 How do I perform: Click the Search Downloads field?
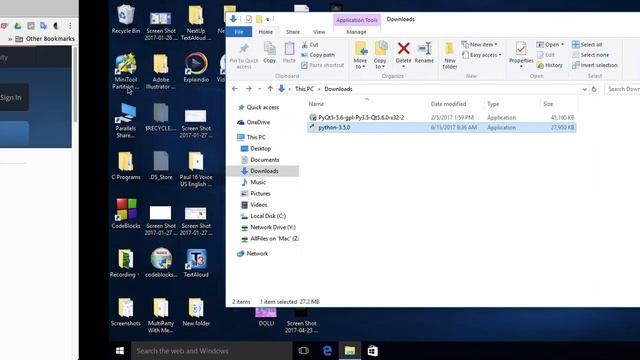click(622, 89)
